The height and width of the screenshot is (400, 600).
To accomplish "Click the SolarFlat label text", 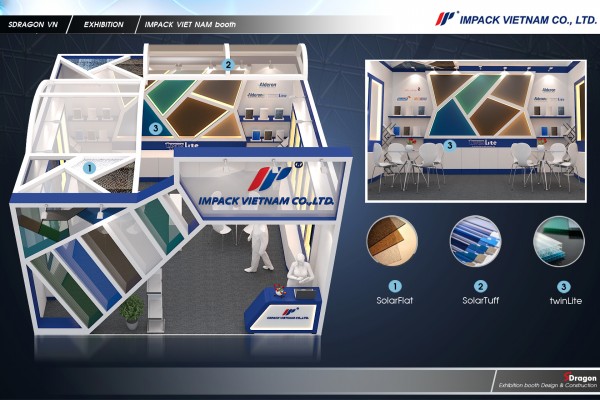I will tap(395, 300).
